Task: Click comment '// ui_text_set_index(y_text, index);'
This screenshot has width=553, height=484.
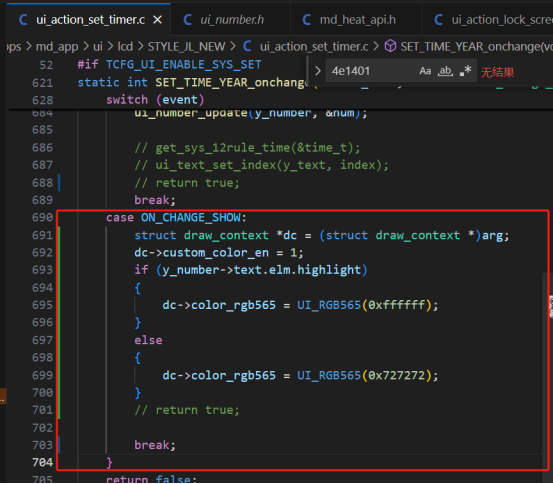Action: tap(261, 165)
